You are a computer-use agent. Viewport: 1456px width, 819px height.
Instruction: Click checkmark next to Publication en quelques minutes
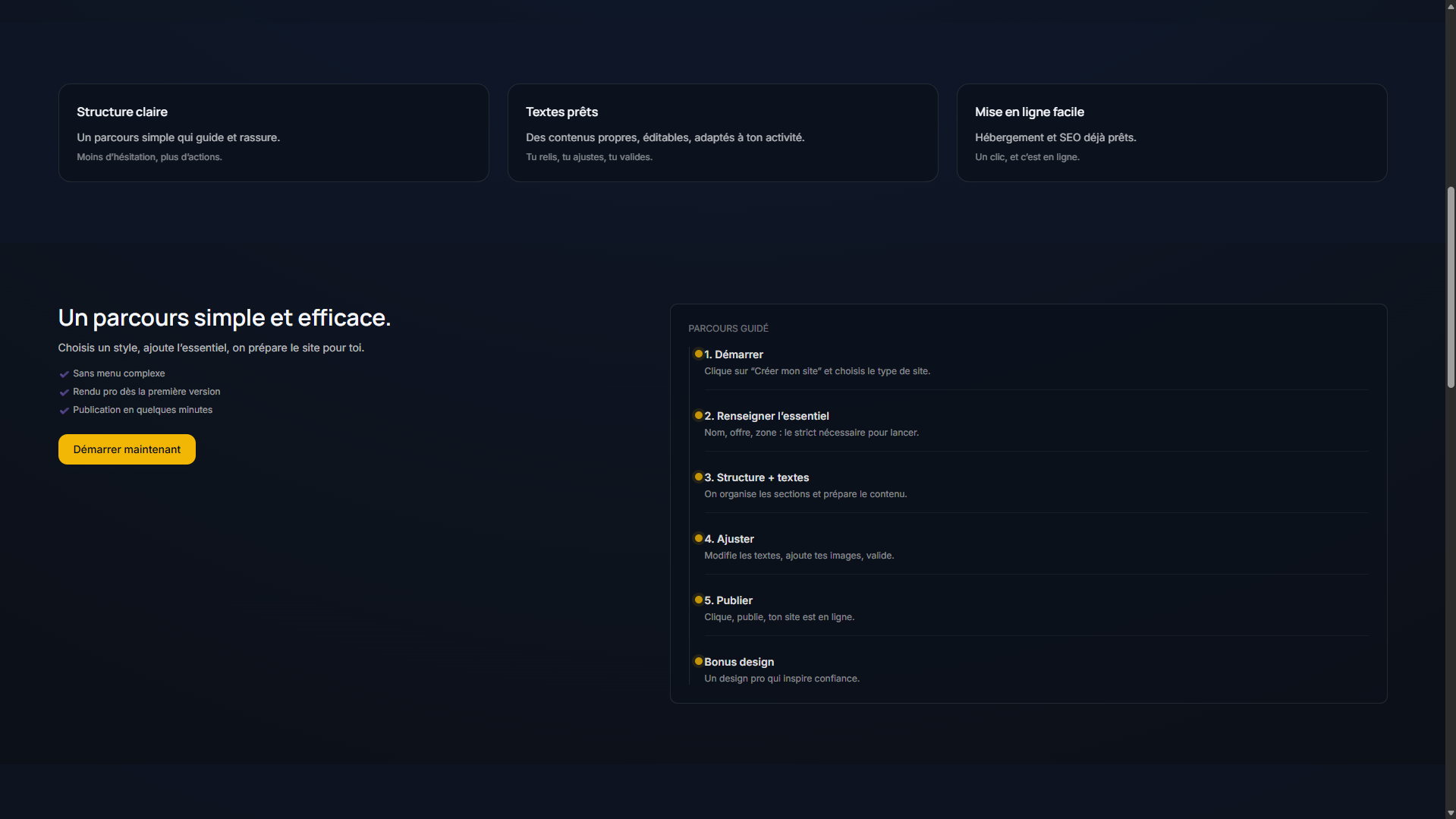tap(64, 411)
